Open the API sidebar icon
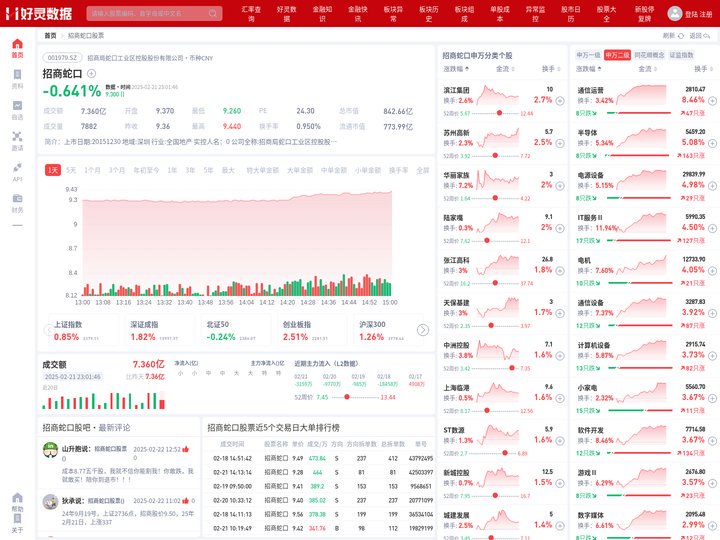This screenshot has height=540, width=720. point(17,167)
